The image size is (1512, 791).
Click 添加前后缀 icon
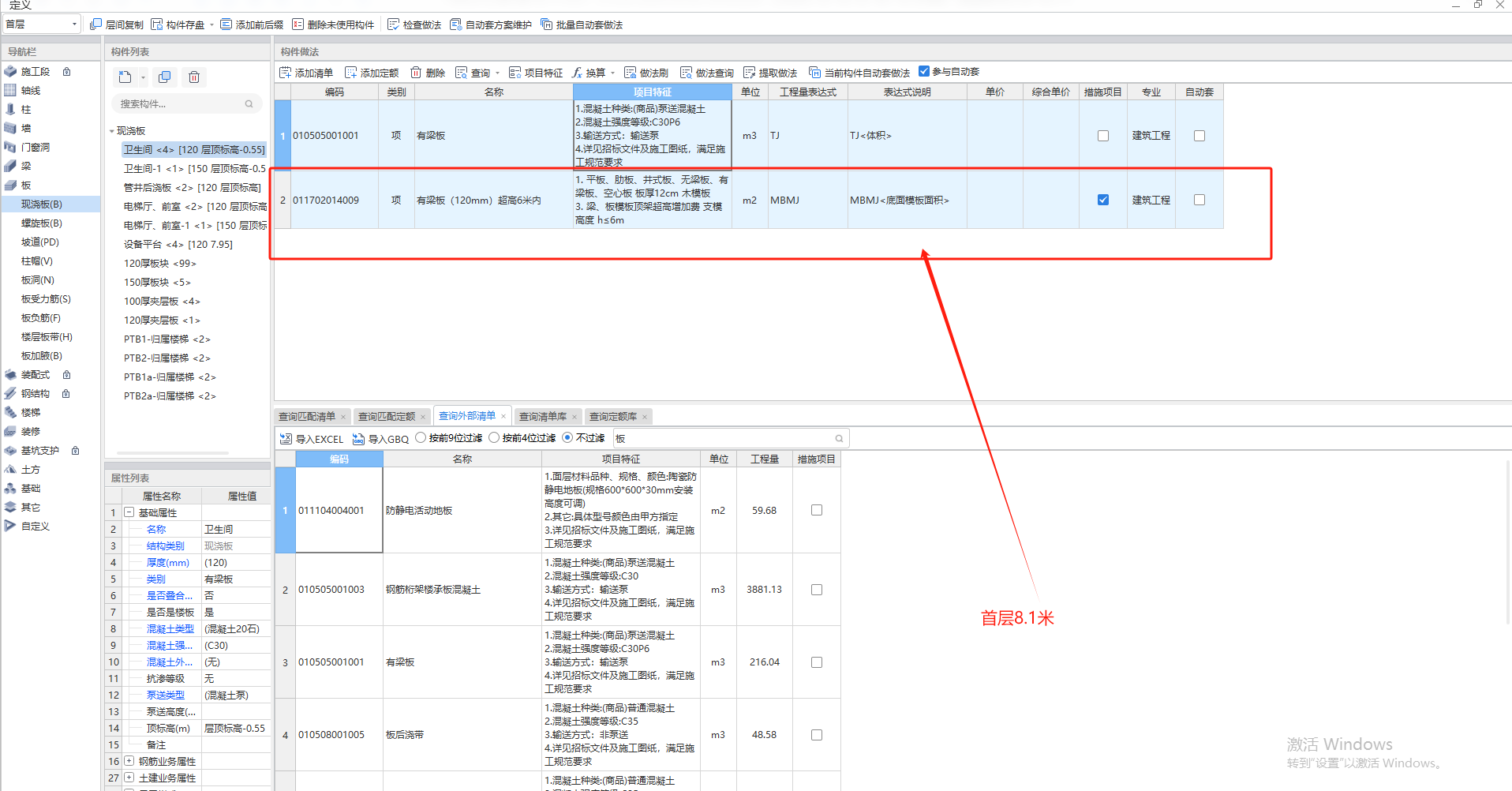tap(226, 24)
